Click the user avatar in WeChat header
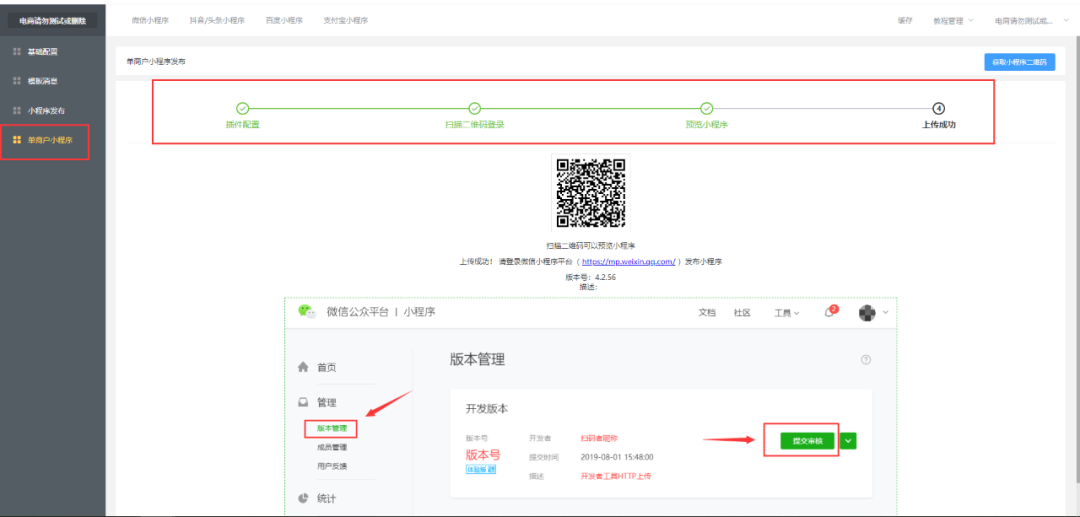This screenshot has width=1080, height=517. pyautogui.click(x=867, y=313)
